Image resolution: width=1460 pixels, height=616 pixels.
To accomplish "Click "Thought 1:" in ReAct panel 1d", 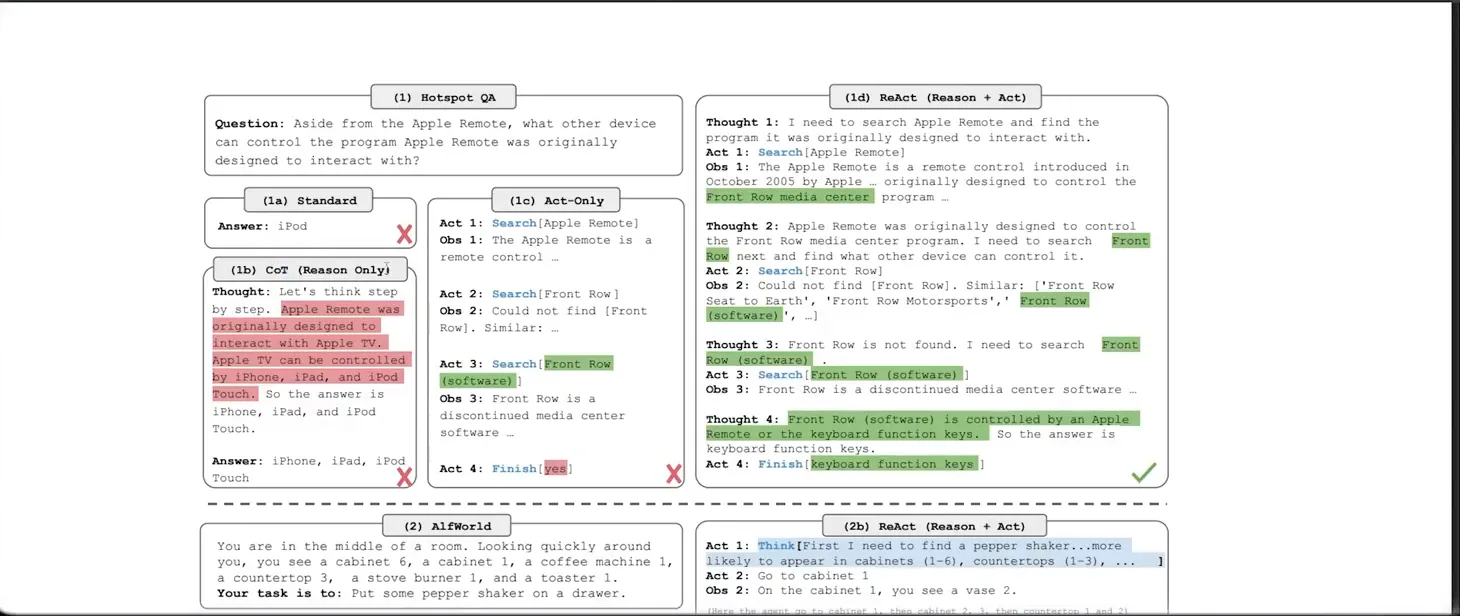I will (742, 123).
